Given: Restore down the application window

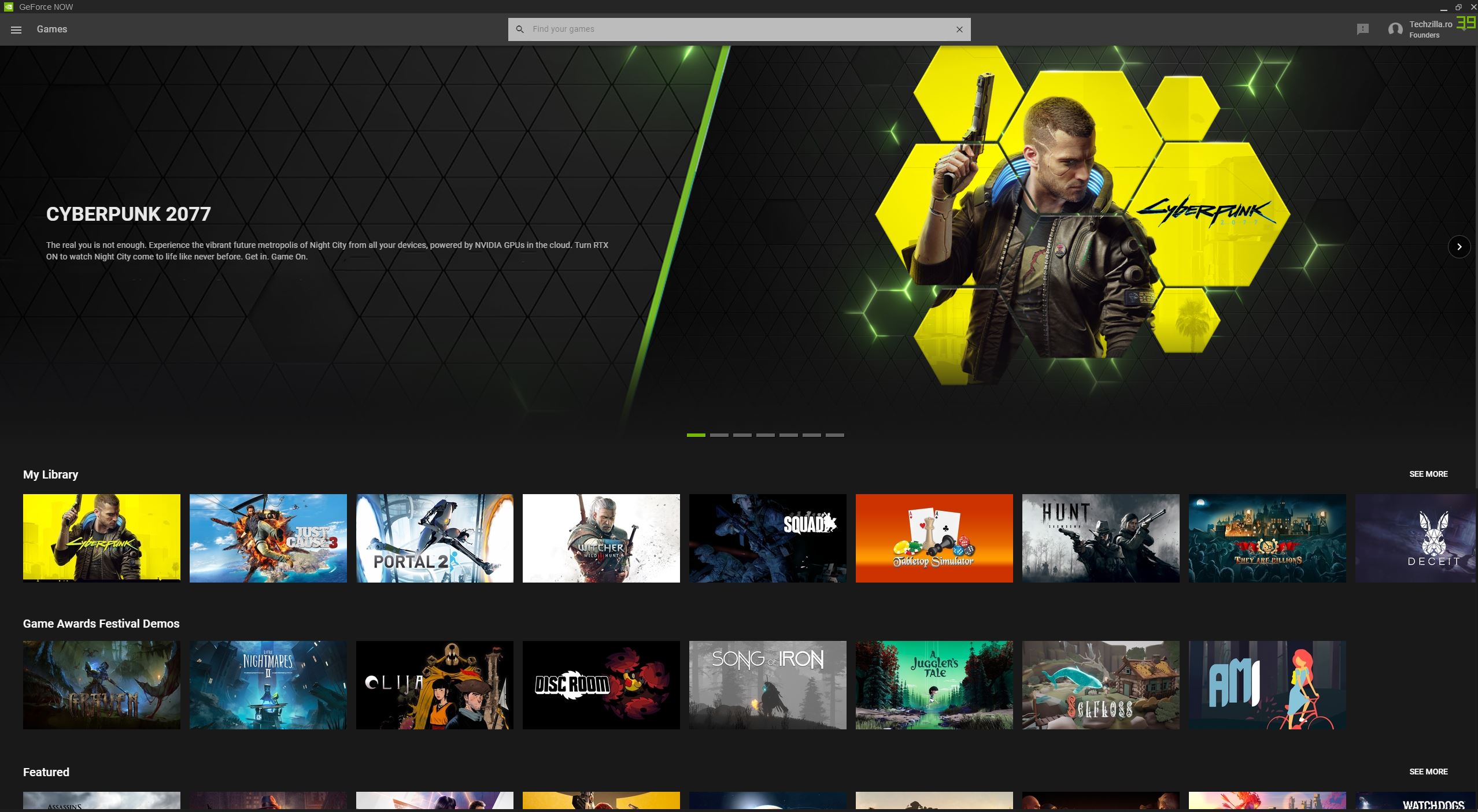Looking at the screenshot, I should (x=1458, y=7).
